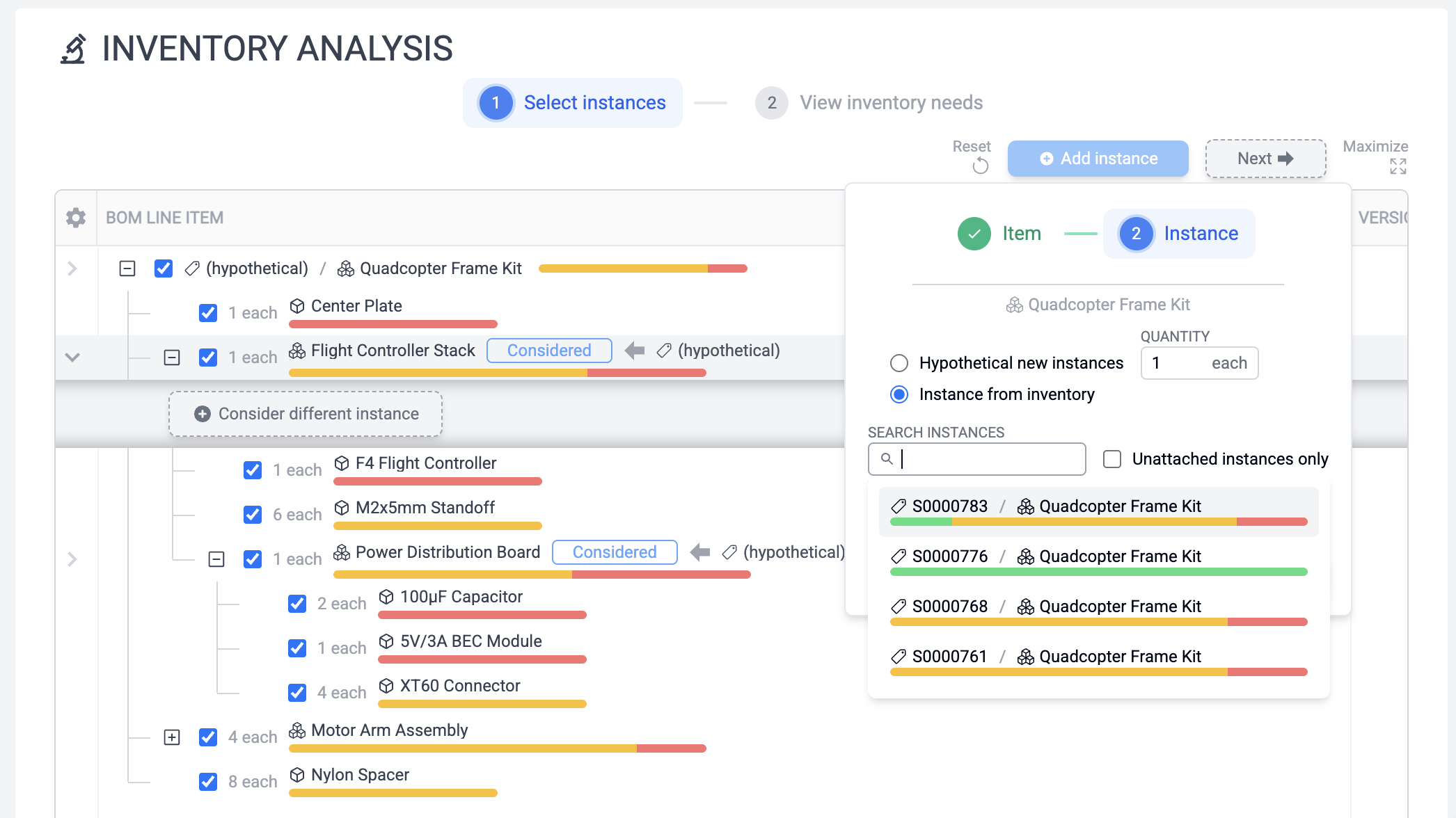Click arrow icon beside Power Distribution Board Considered

699,552
